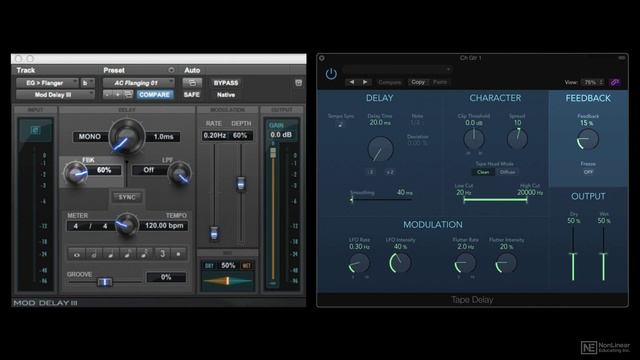Click the Low Cut handle on filter slider

(x=464, y=200)
